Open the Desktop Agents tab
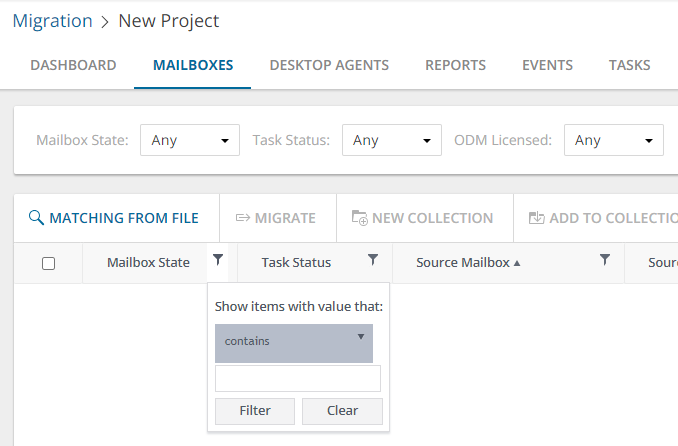678x446 pixels. pos(329,66)
